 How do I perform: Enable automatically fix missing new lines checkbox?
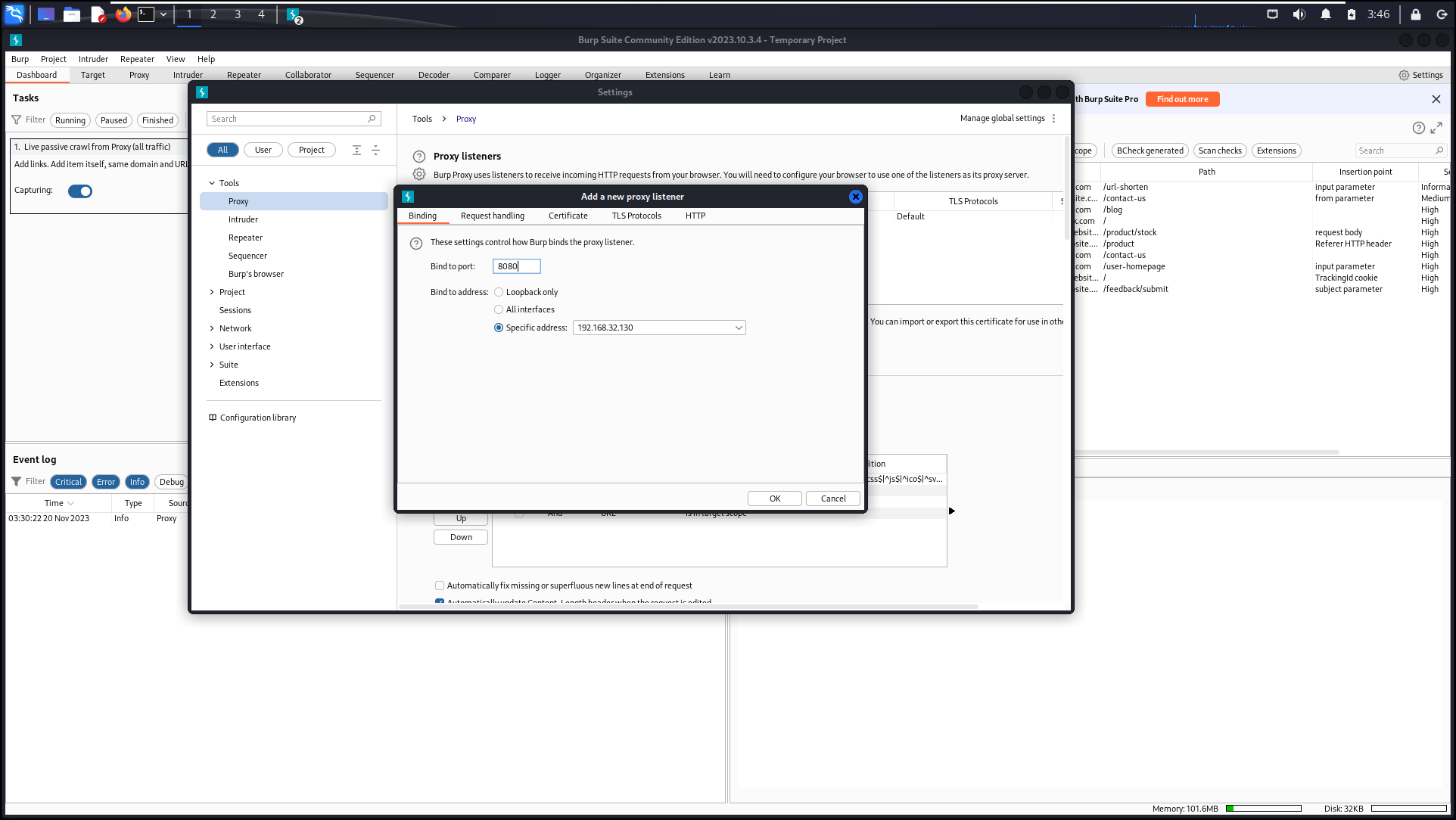440,585
